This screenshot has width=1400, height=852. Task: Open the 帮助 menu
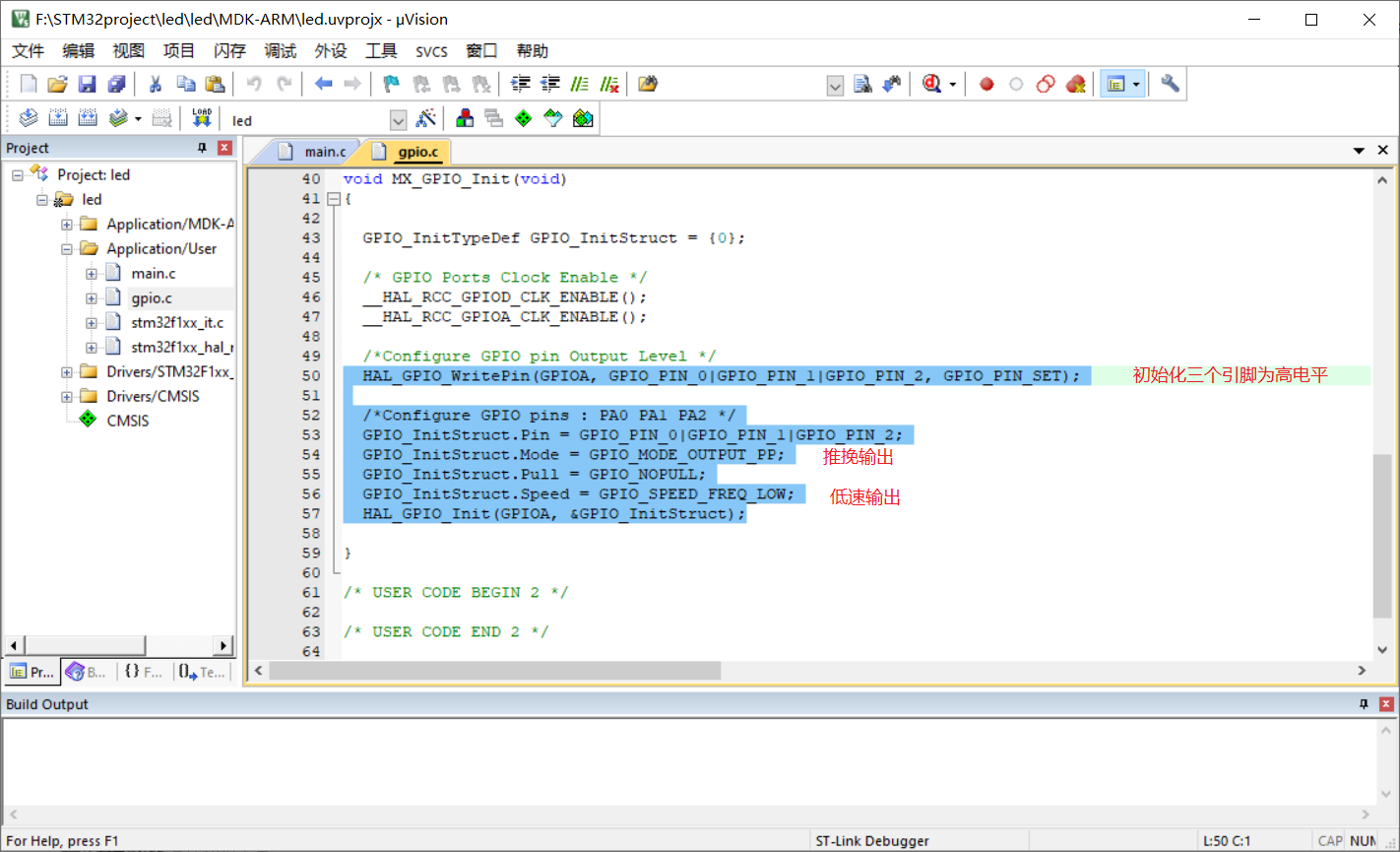533,51
